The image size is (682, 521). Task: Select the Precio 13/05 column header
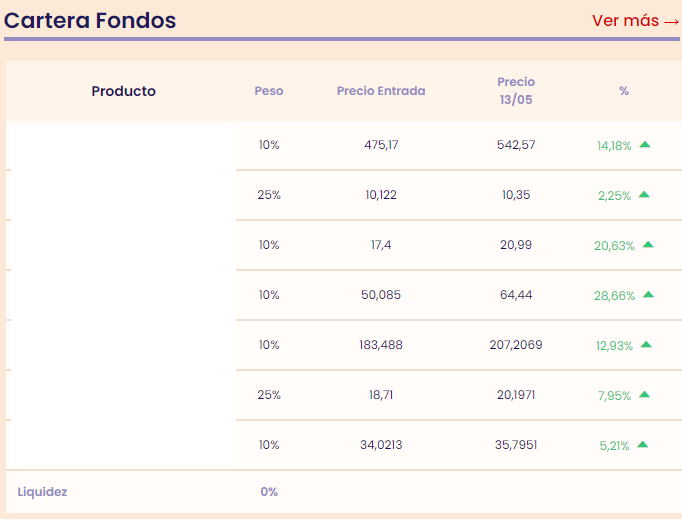[x=516, y=91]
